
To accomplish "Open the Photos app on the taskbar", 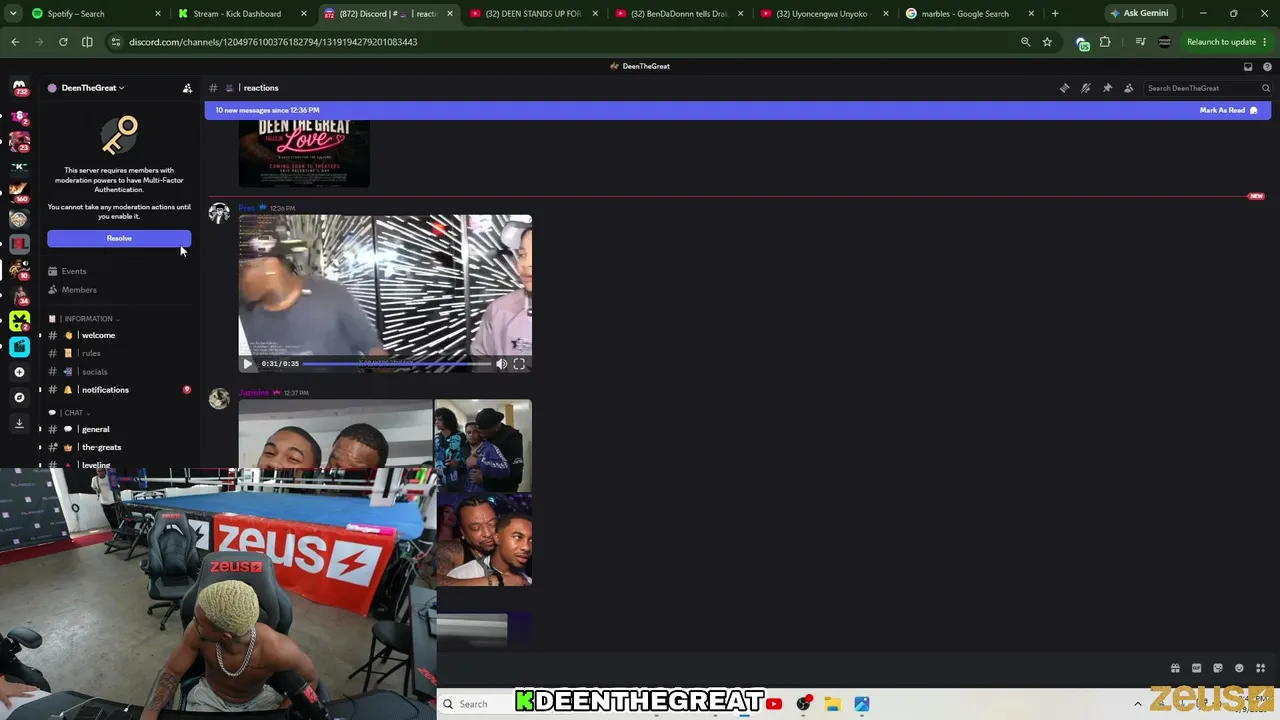I will click(862, 704).
